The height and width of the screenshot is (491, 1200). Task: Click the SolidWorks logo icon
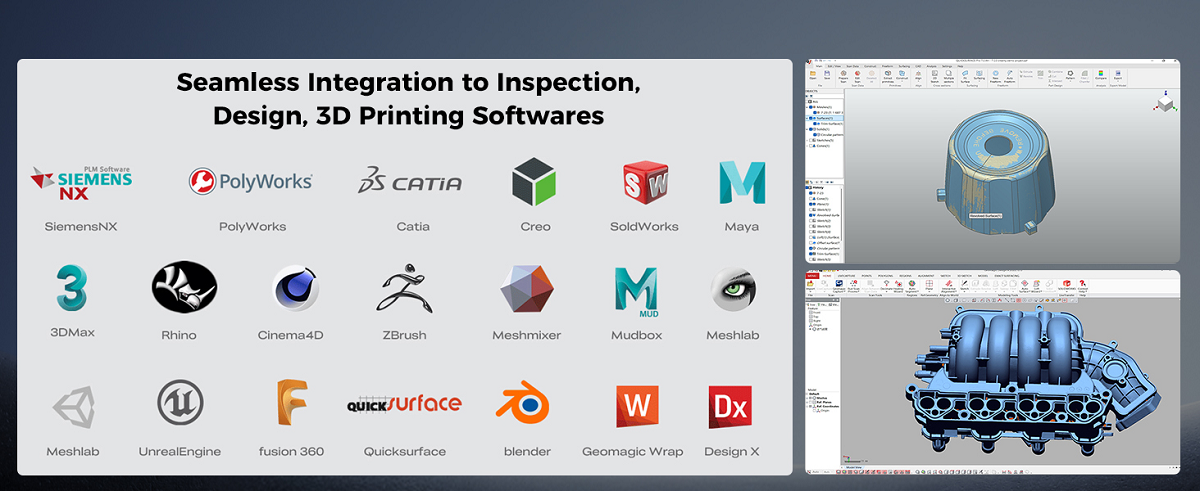click(644, 182)
